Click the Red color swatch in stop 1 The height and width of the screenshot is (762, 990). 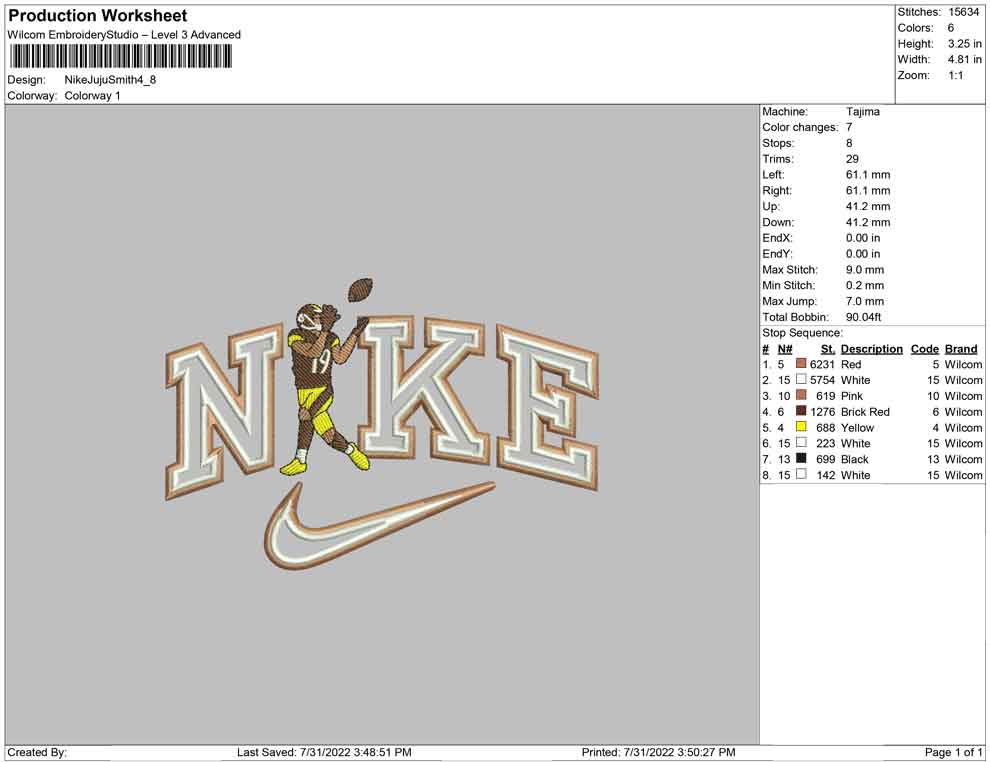click(801, 364)
